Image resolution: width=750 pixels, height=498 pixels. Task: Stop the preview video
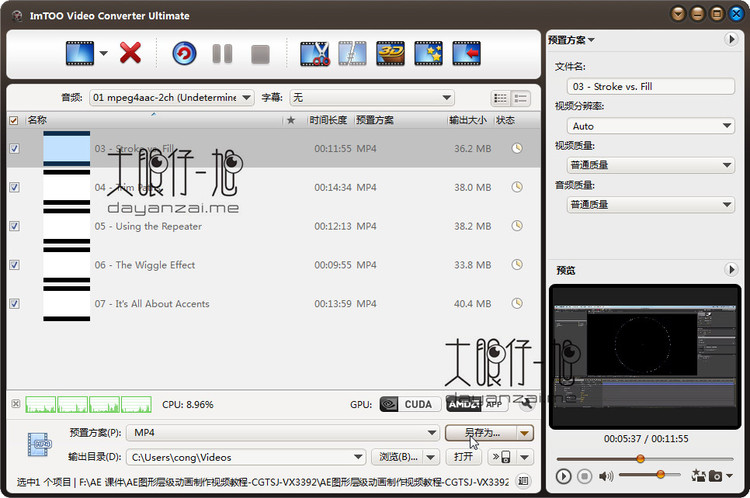(x=584, y=476)
